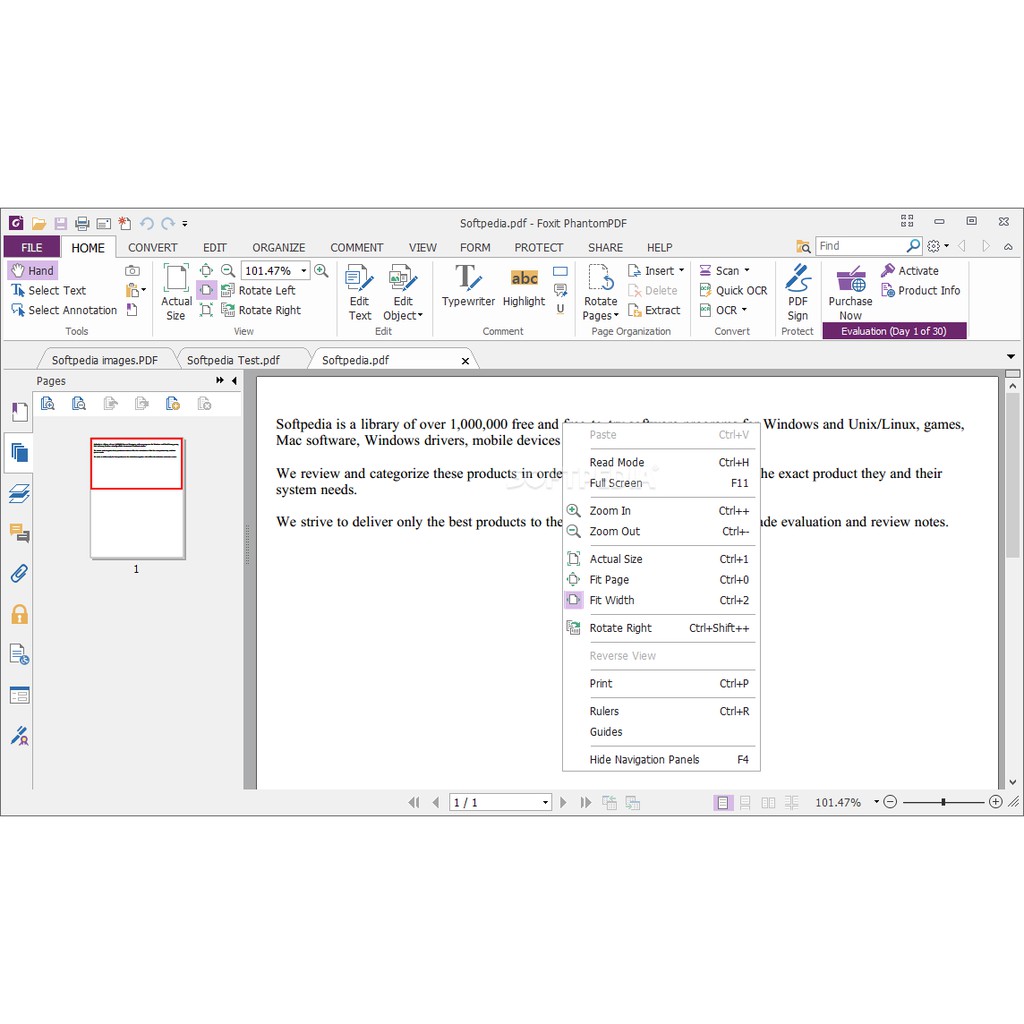
Task: Activate the Hand tool
Action: point(32,271)
